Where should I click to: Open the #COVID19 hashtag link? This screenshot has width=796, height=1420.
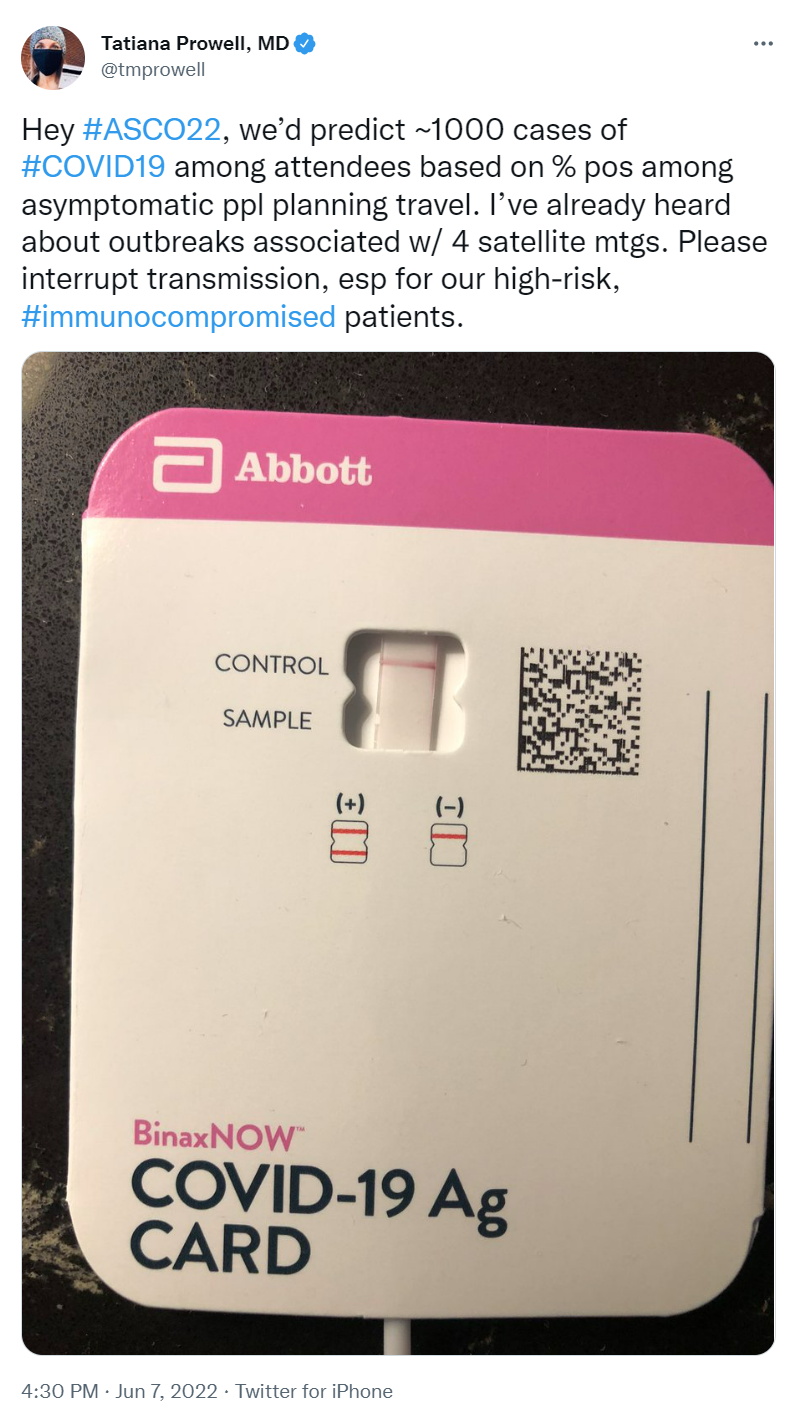(x=93, y=167)
